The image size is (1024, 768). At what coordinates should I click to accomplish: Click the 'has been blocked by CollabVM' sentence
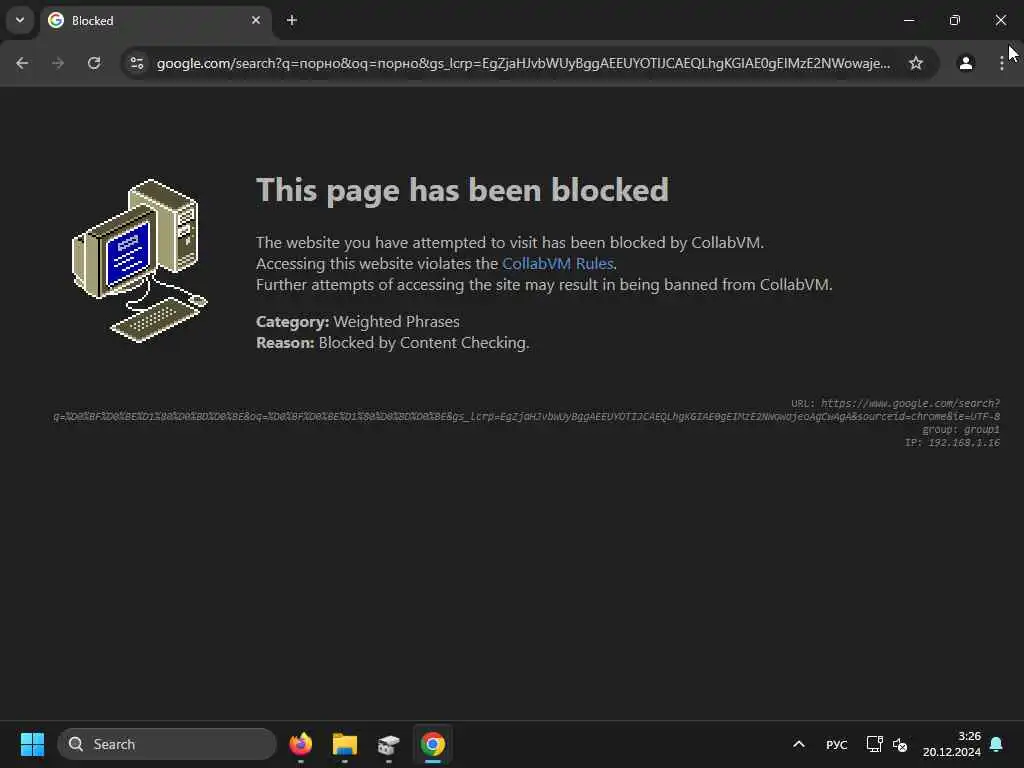point(510,242)
